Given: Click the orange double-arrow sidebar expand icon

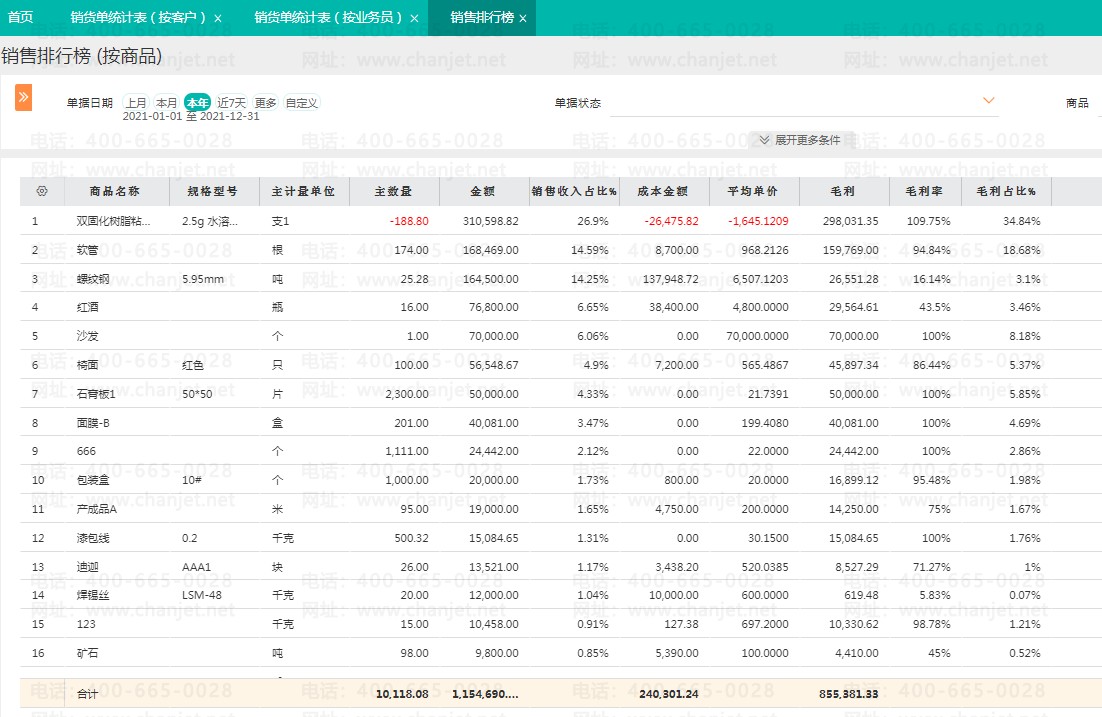Looking at the screenshot, I should pyautogui.click(x=23, y=97).
